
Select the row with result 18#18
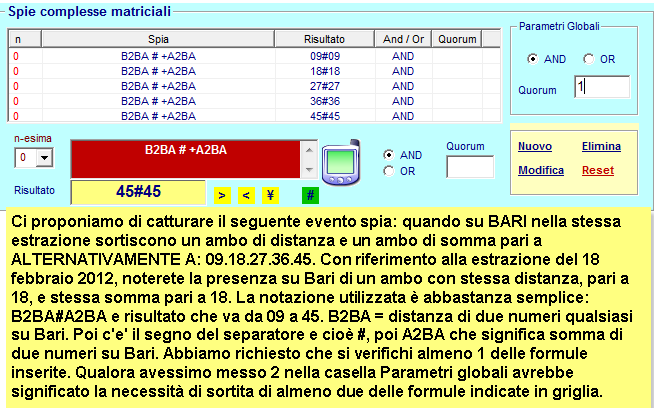254,71
